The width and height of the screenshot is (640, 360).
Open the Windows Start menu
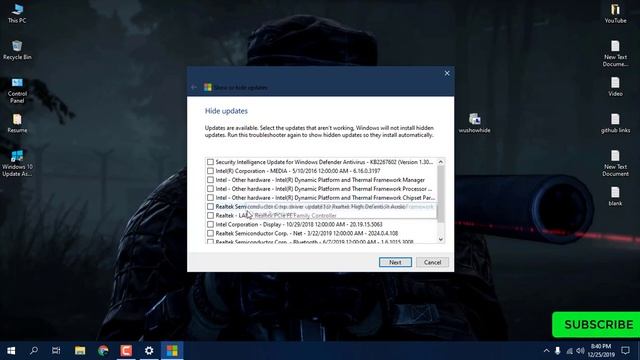[x=11, y=351]
